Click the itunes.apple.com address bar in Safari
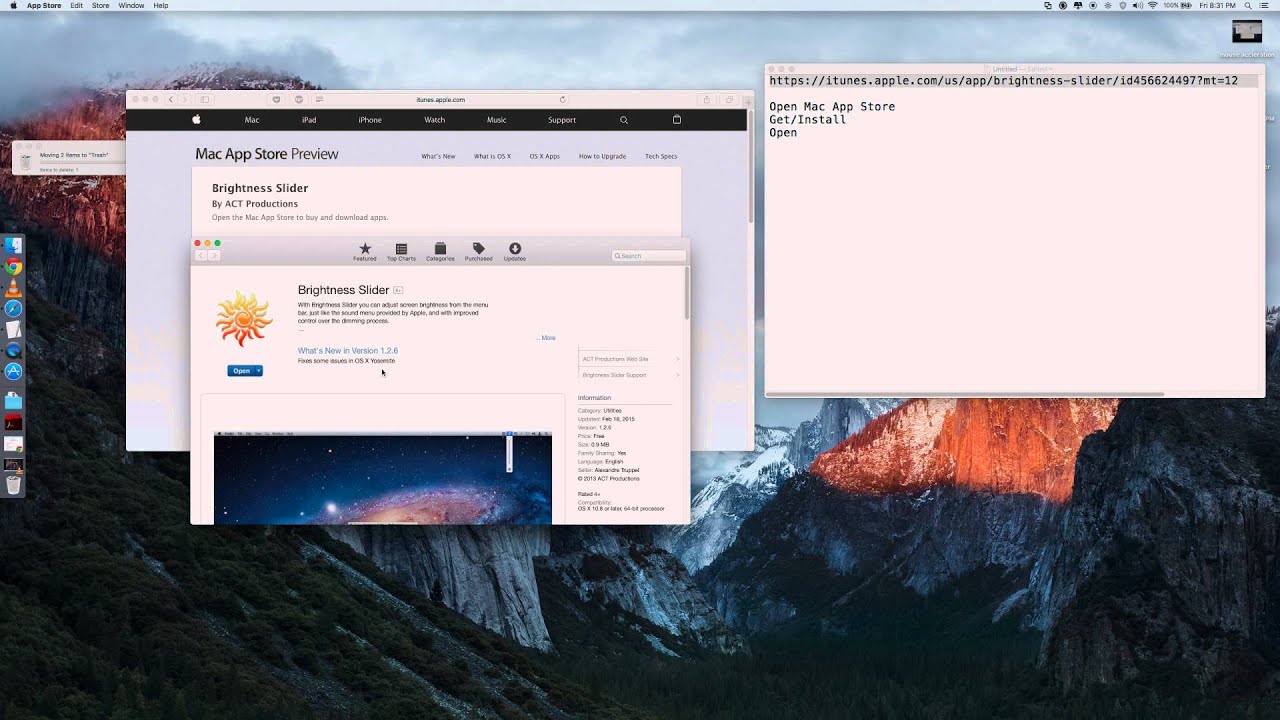1280x720 pixels. (x=440, y=99)
